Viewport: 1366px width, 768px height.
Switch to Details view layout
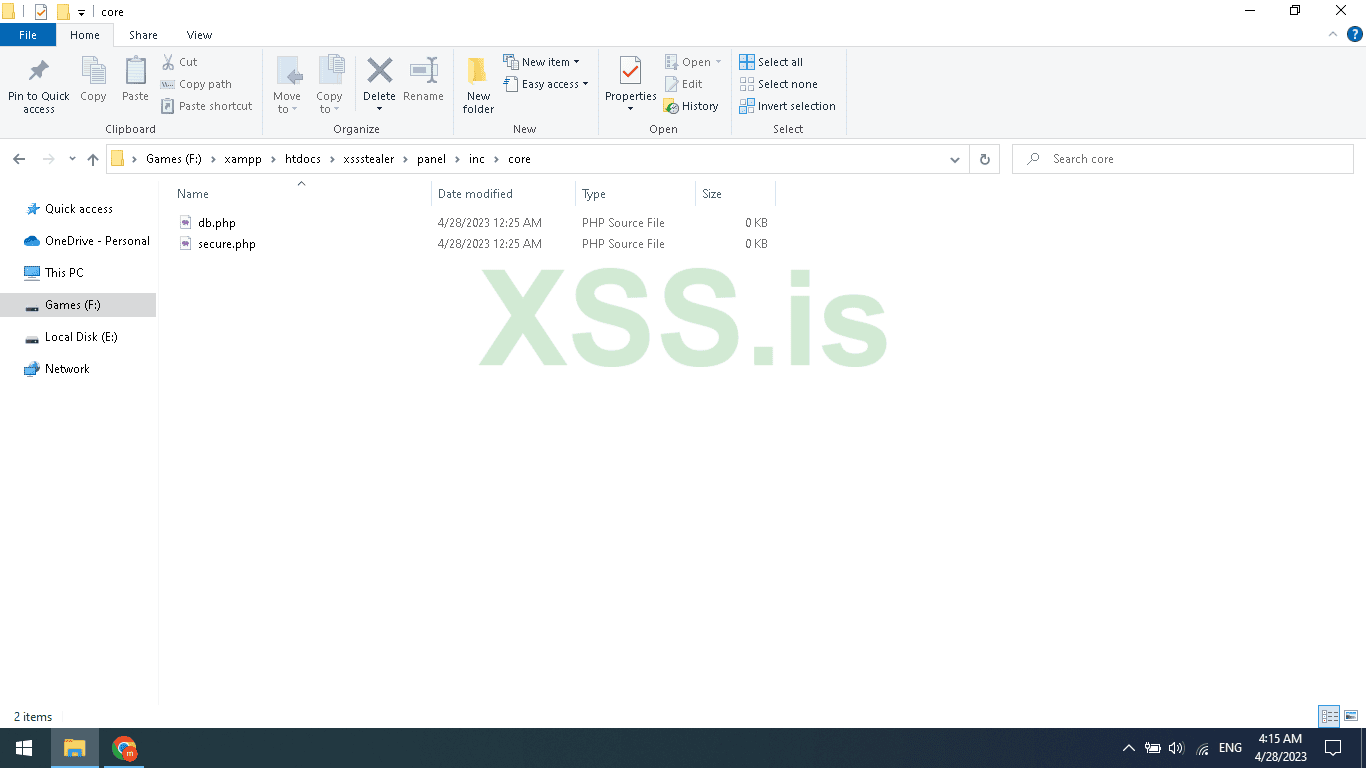point(1329,716)
